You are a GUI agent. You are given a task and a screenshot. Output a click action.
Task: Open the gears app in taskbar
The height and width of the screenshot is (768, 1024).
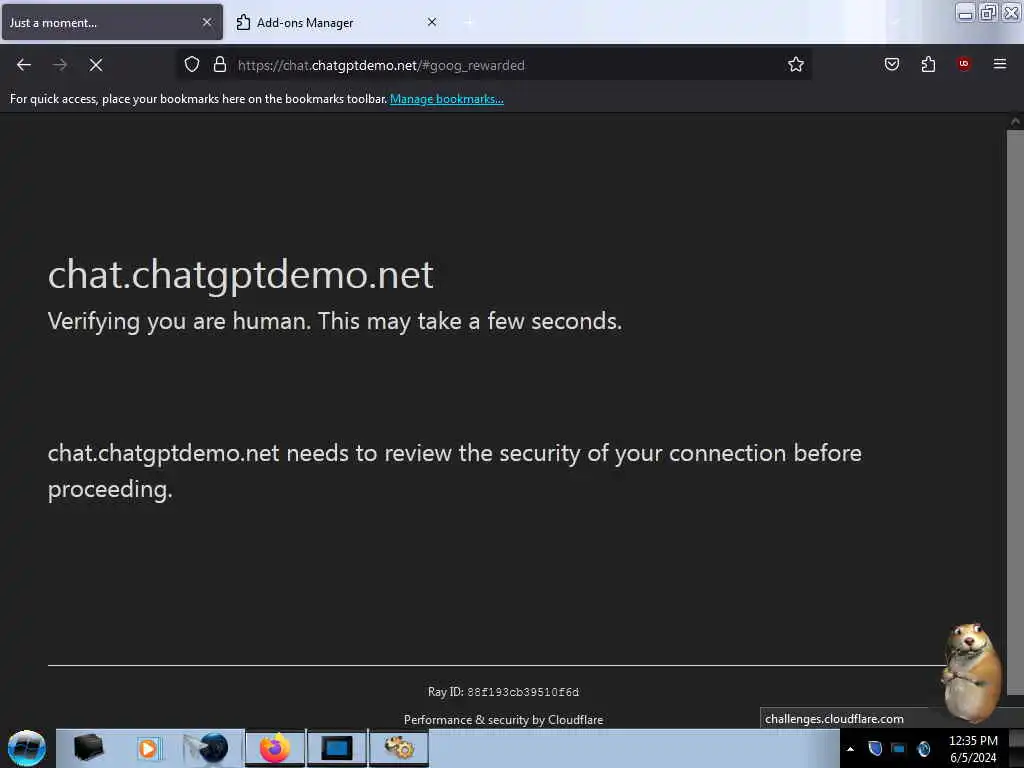tap(399, 748)
